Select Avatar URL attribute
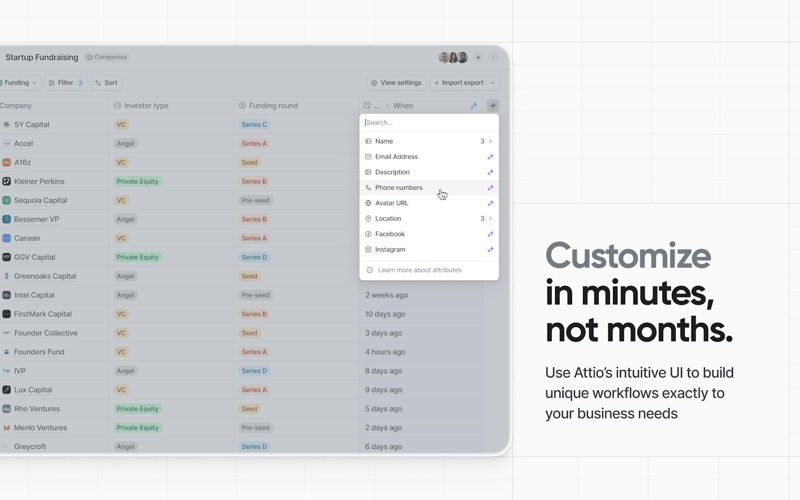Image resolution: width=800 pixels, height=500 pixels. pos(429,203)
